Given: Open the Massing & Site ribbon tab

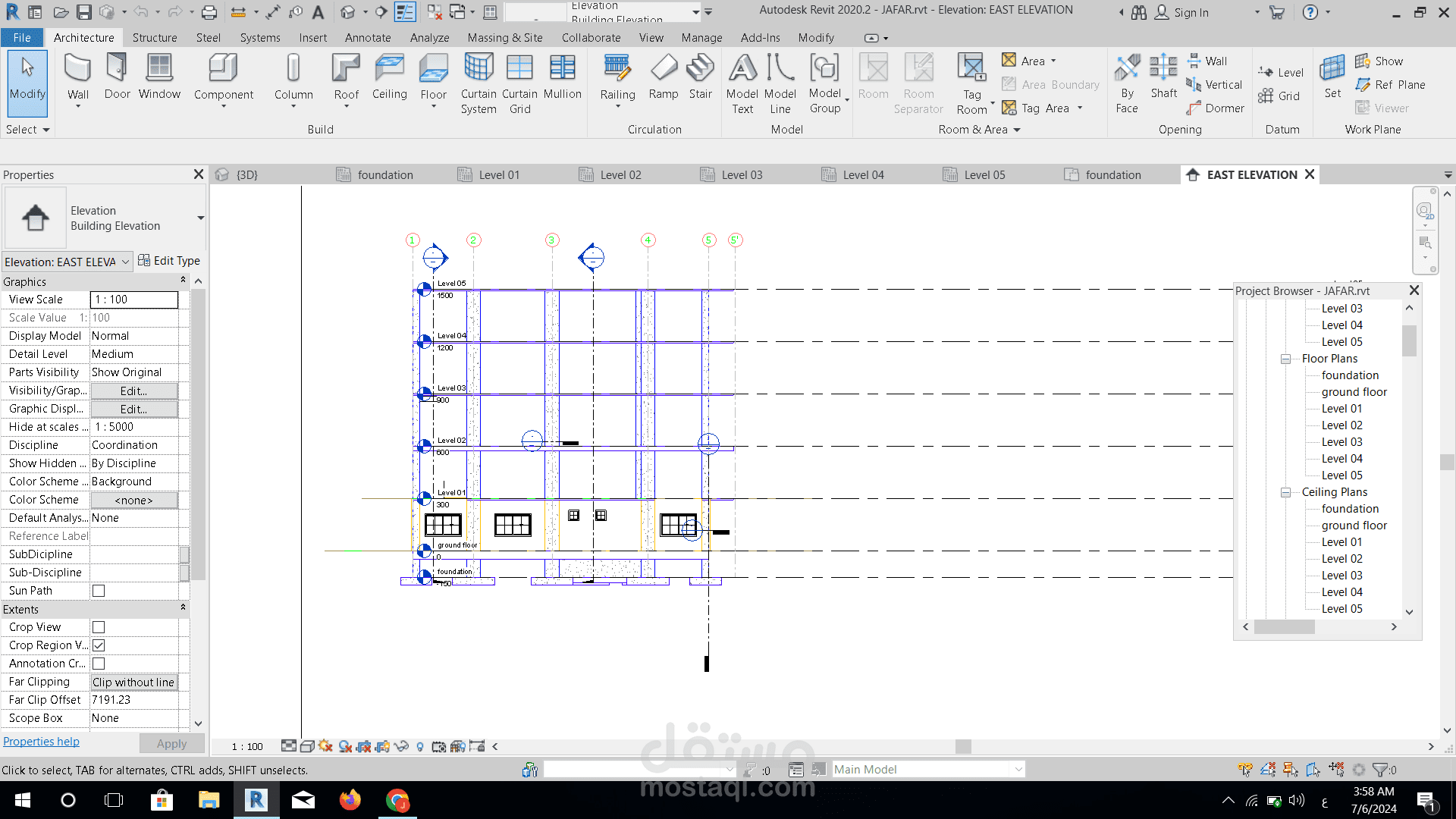Looking at the screenshot, I should click(505, 37).
